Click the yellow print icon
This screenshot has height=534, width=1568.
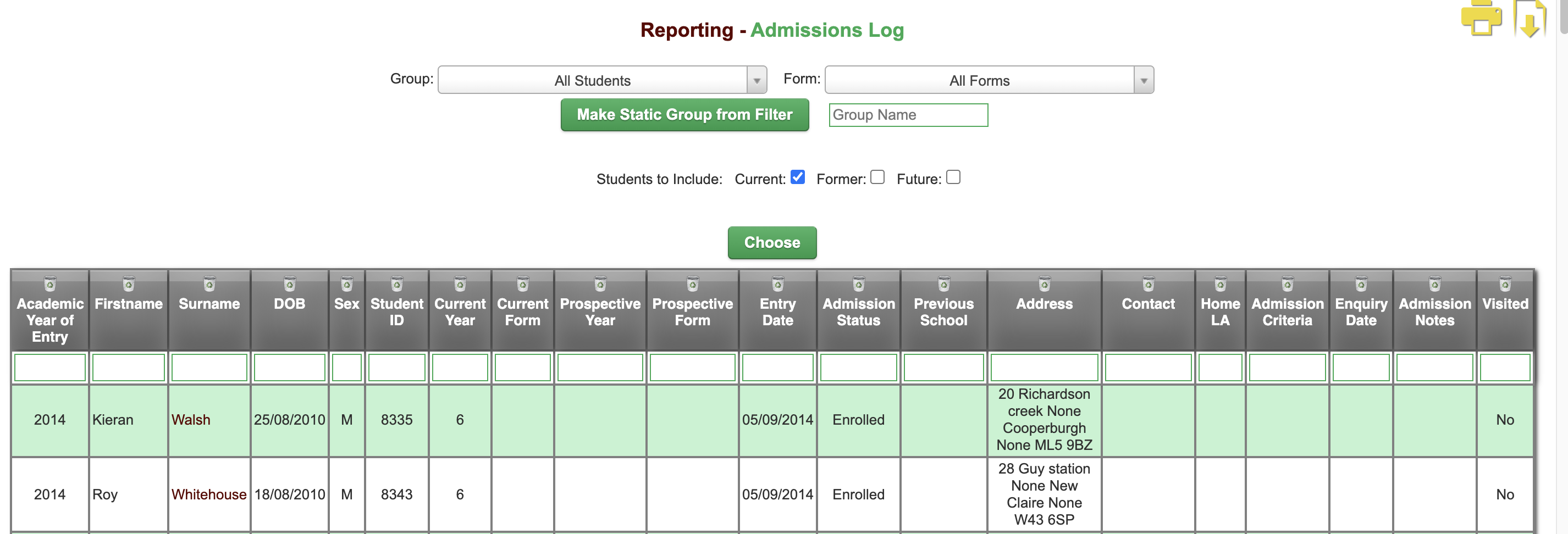(x=1481, y=18)
